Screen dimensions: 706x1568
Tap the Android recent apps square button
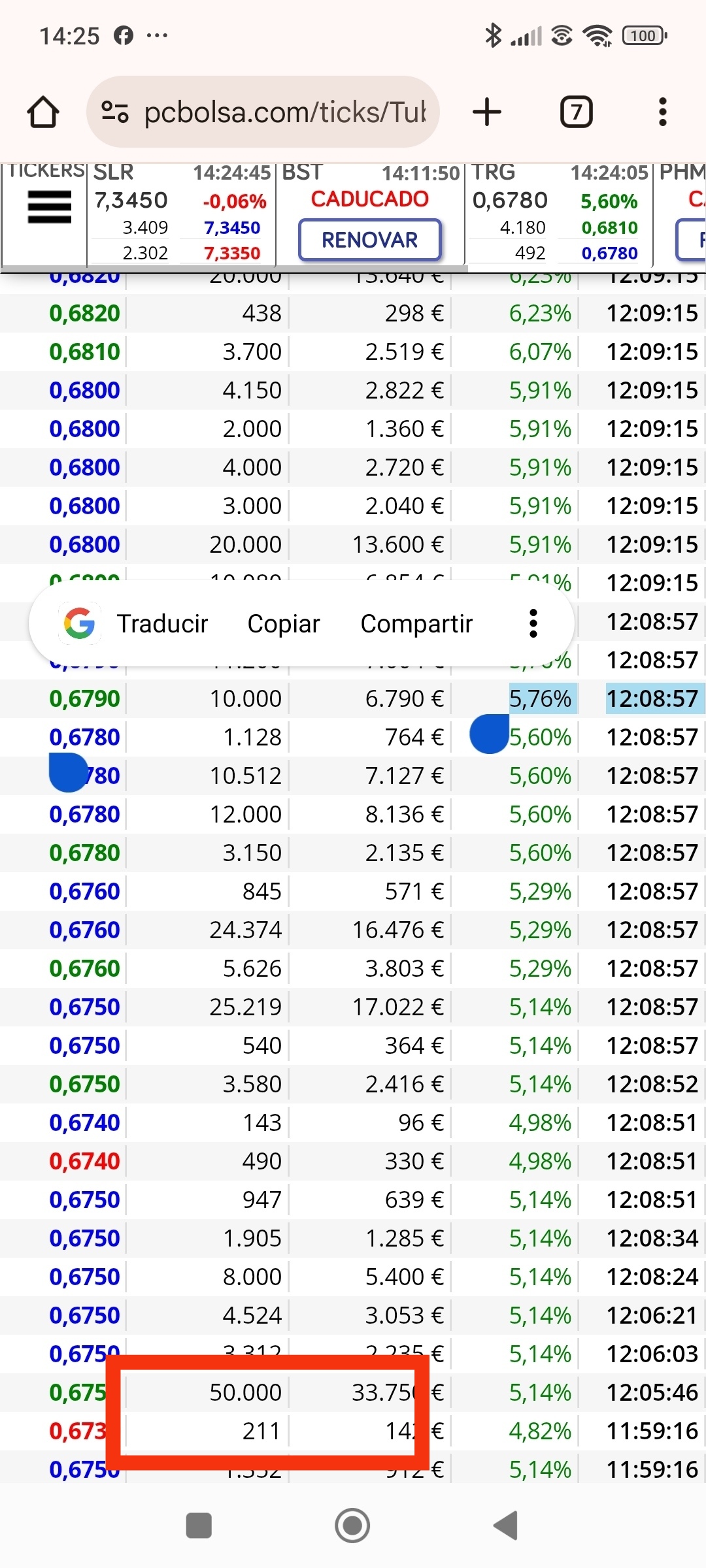tap(199, 1526)
